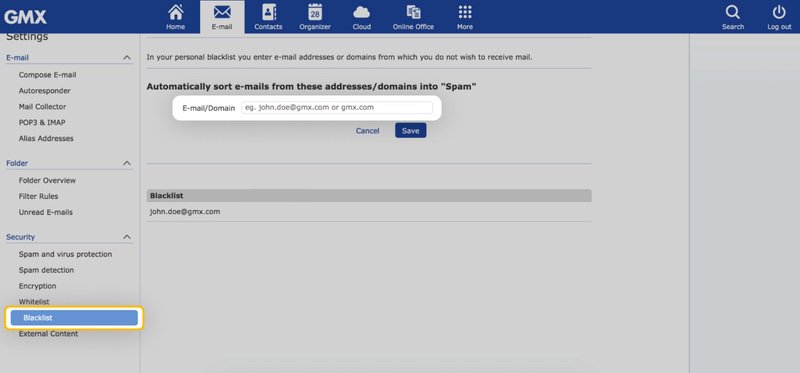Open Compose E-mail settings

tap(47, 75)
